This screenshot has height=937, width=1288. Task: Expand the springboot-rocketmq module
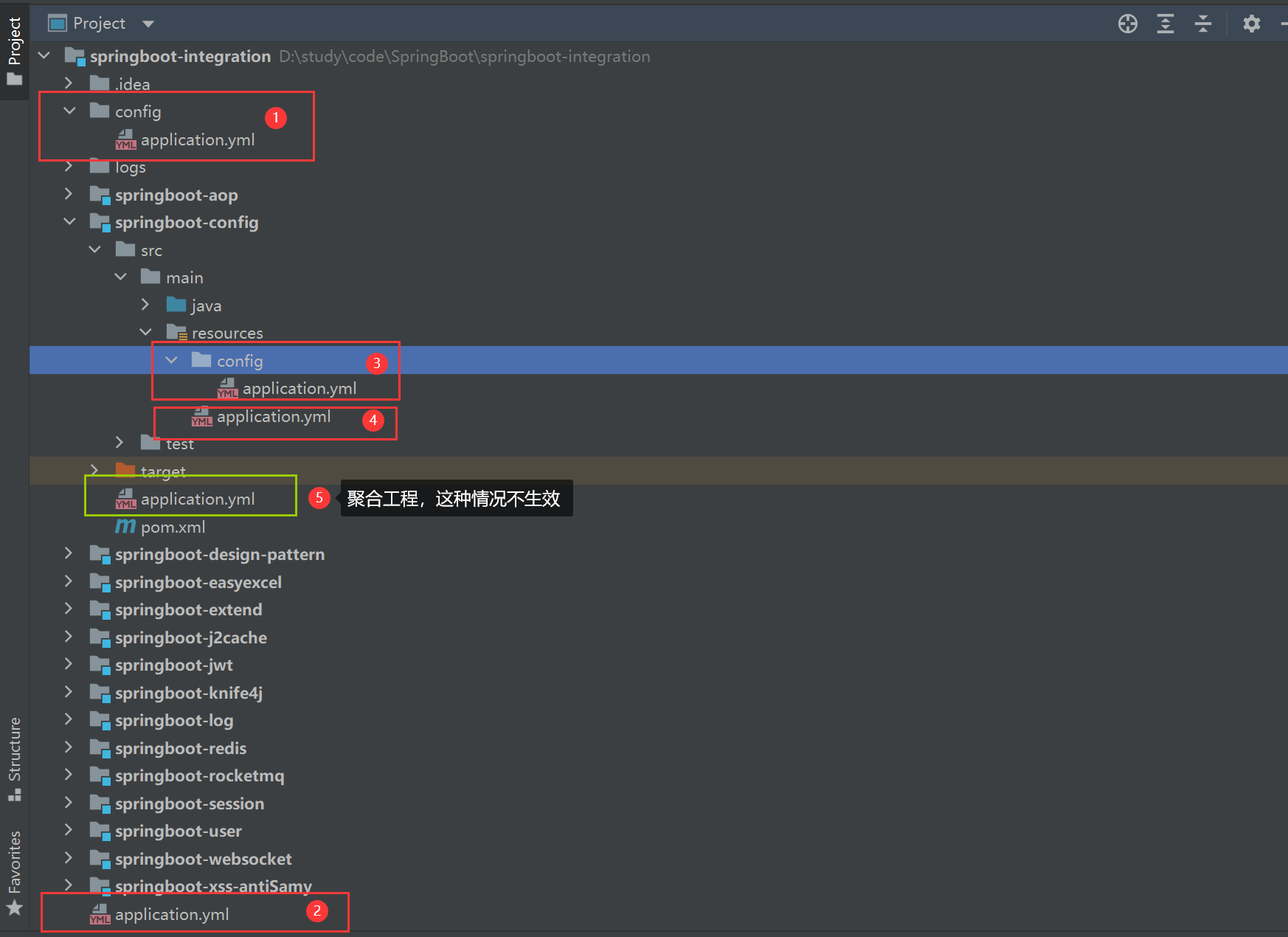click(x=69, y=775)
